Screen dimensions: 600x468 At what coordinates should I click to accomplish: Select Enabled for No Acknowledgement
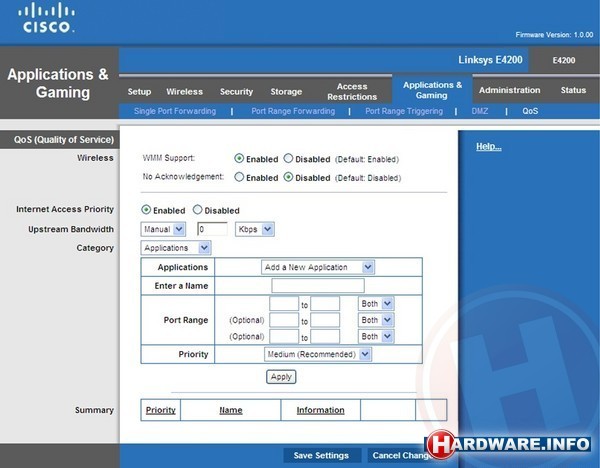(x=239, y=177)
